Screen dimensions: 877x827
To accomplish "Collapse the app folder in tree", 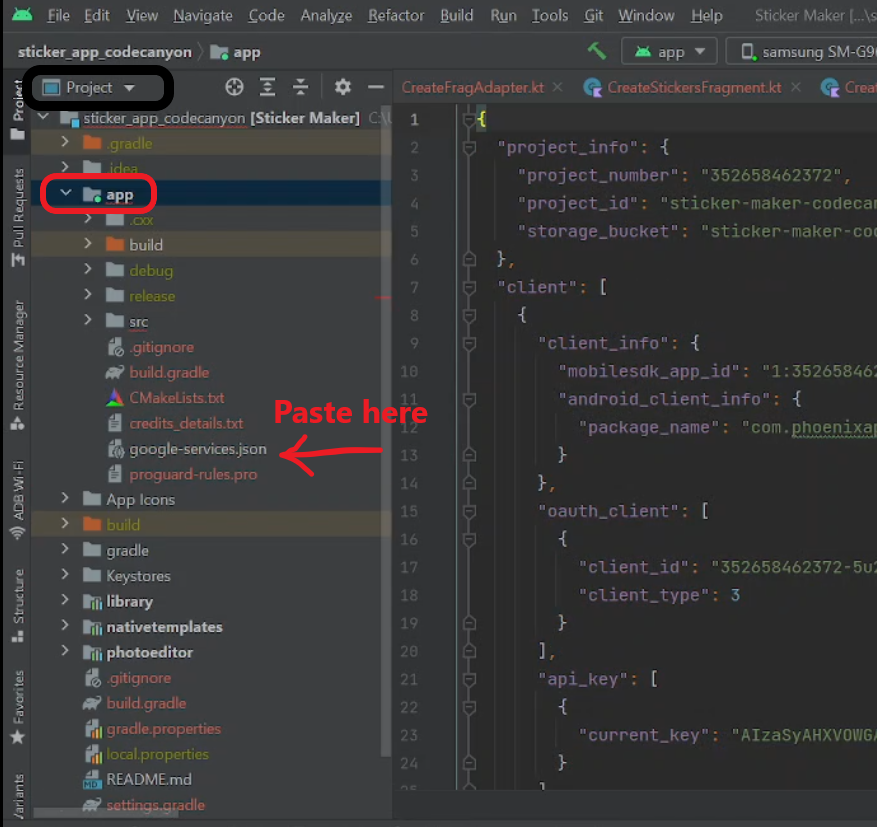I will tap(66, 194).
